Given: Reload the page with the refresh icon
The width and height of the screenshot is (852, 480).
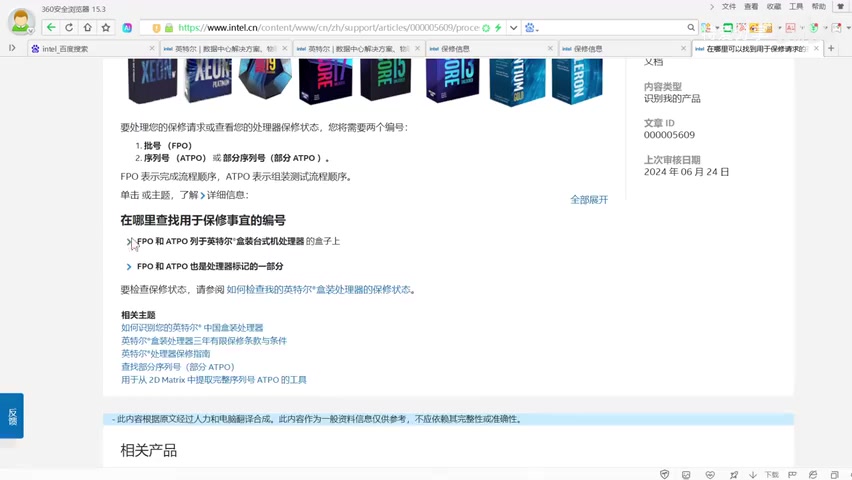Looking at the screenshot, I should point(69,27).
